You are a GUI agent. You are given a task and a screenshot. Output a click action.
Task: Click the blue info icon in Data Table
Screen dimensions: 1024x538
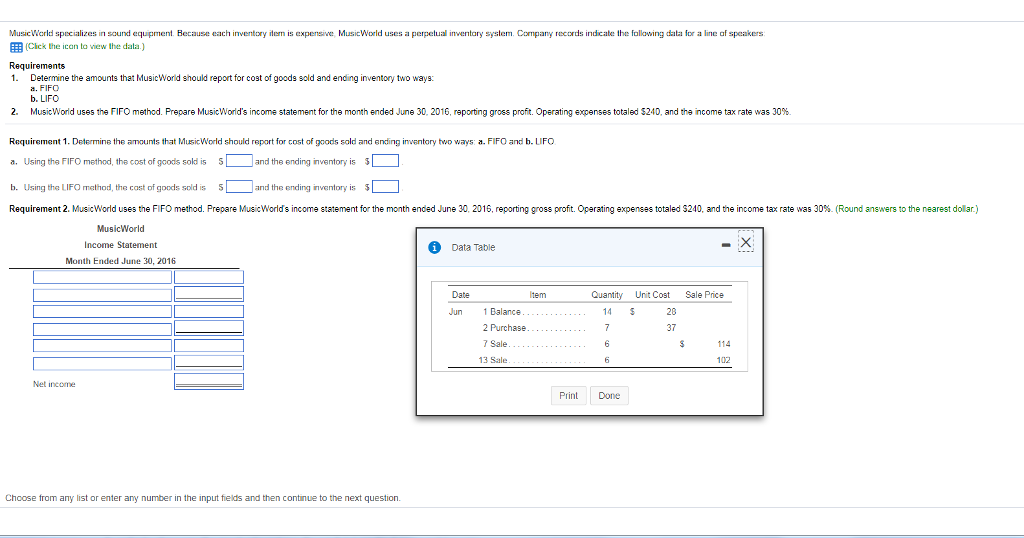(434, 247)
